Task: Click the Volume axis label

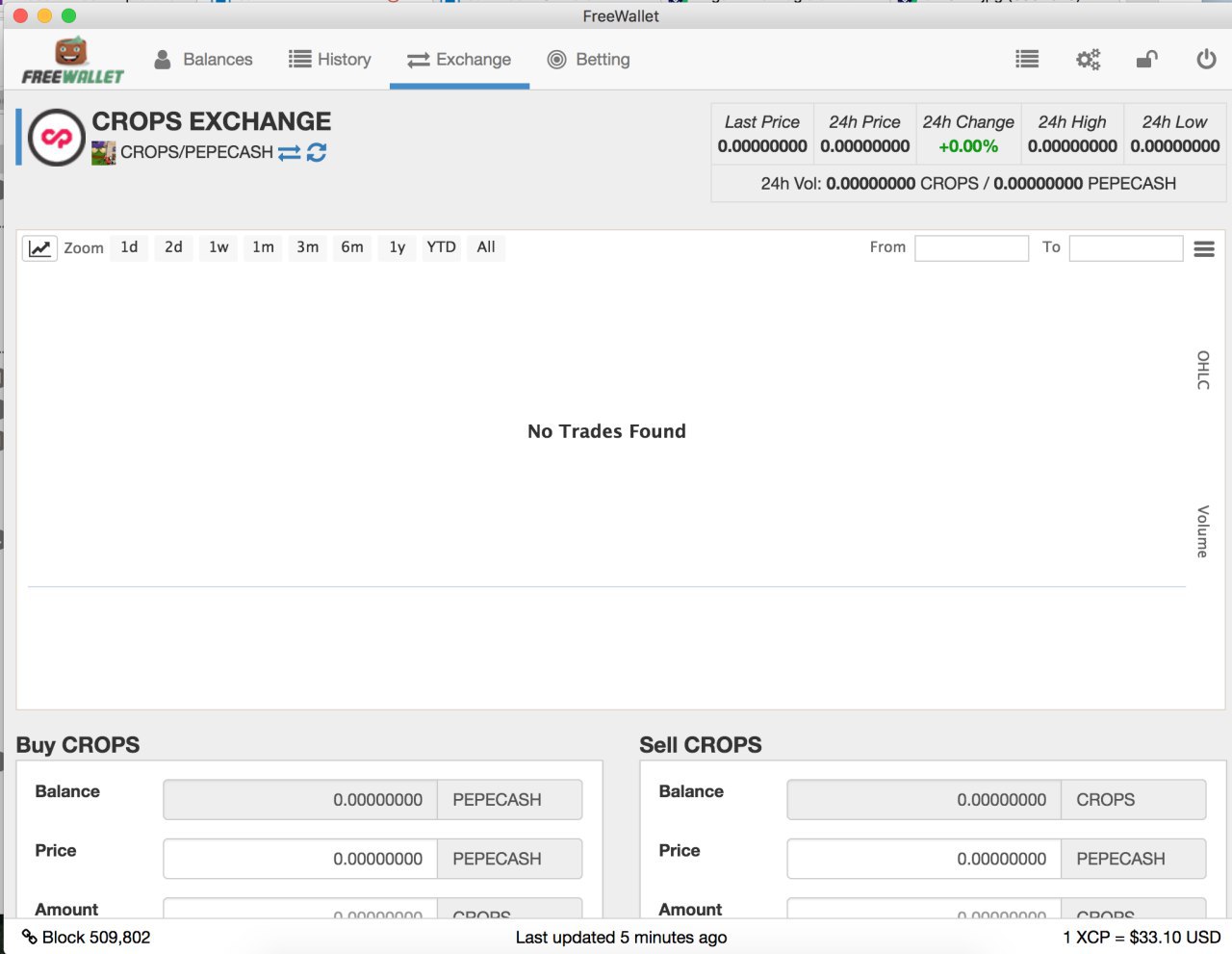Action: point(1203,531)
